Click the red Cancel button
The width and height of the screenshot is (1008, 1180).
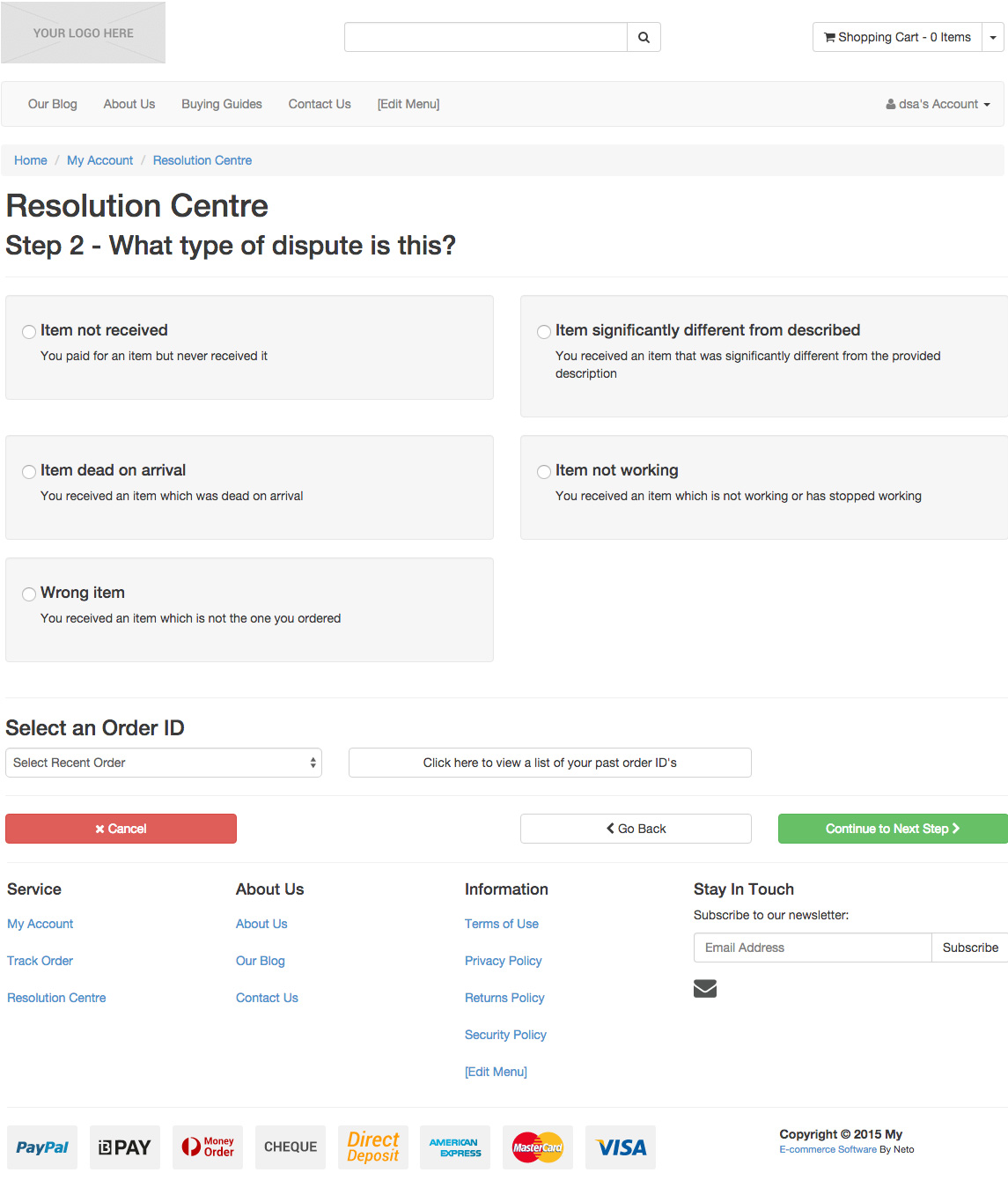121,829
